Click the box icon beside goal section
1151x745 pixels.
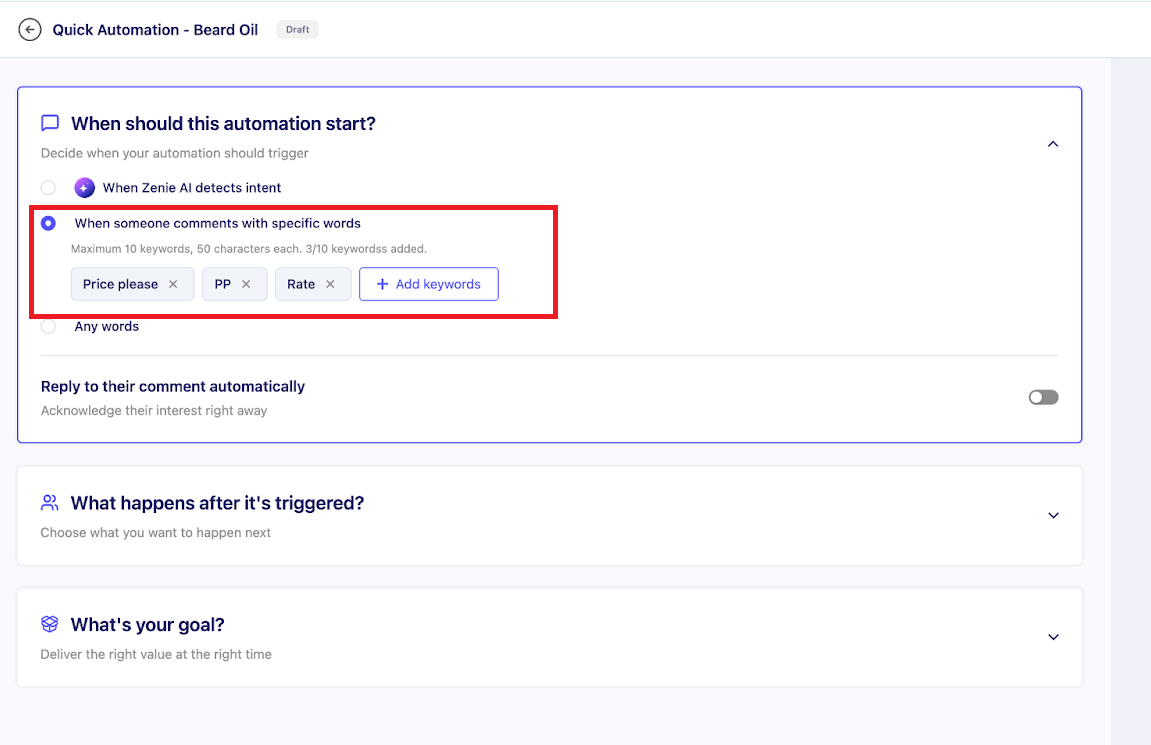[50, 624]
